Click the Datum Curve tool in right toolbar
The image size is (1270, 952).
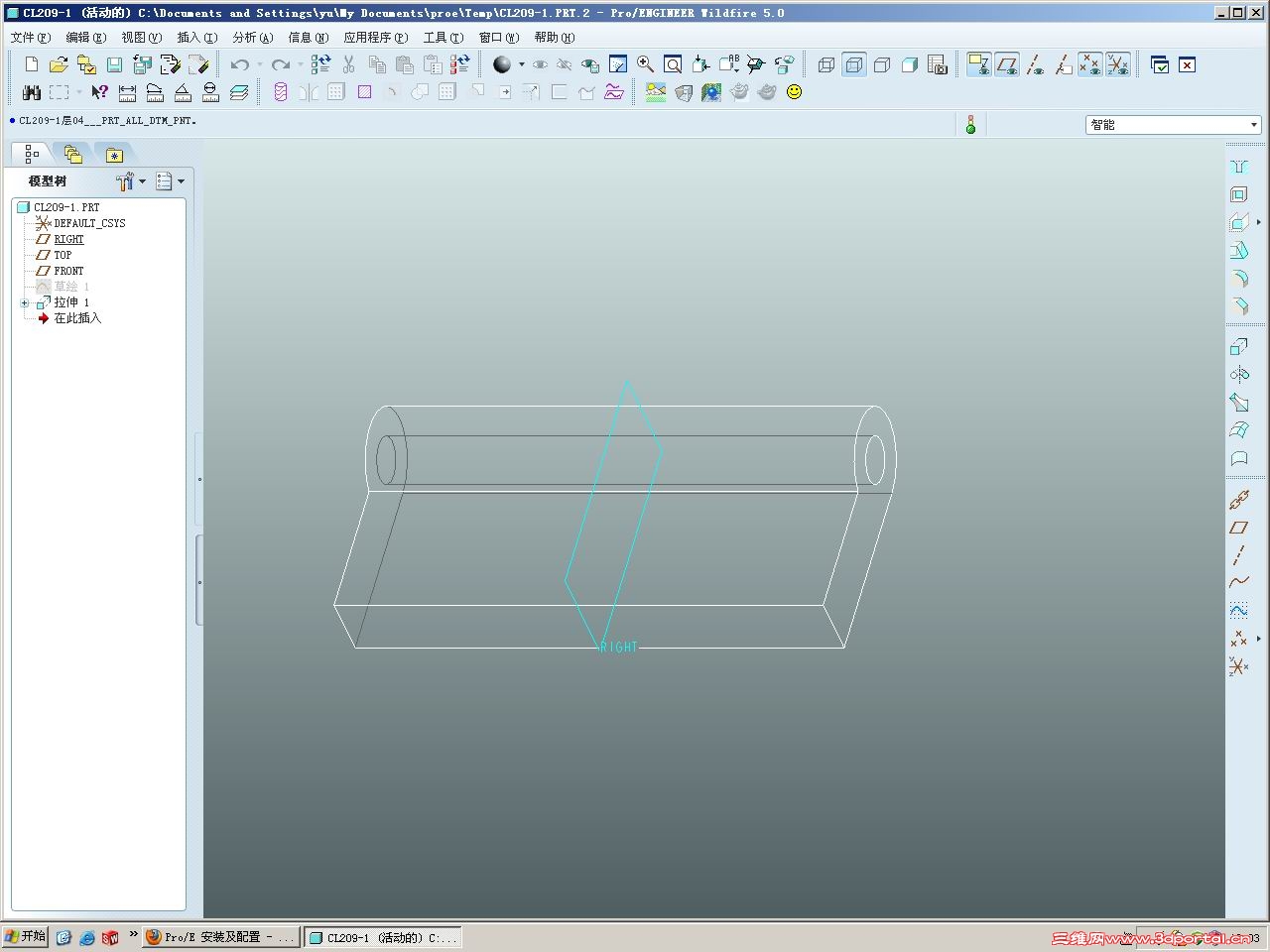tap(1239, 583)
